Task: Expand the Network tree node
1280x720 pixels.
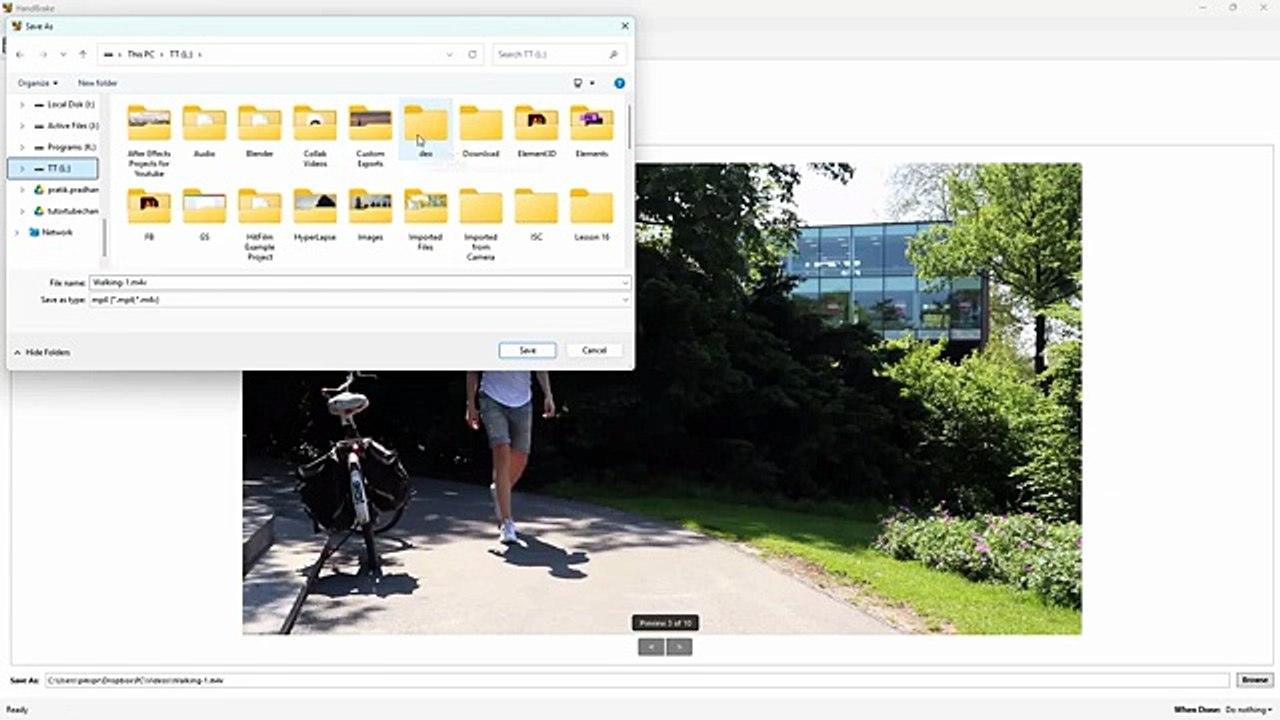Action: 16,232
